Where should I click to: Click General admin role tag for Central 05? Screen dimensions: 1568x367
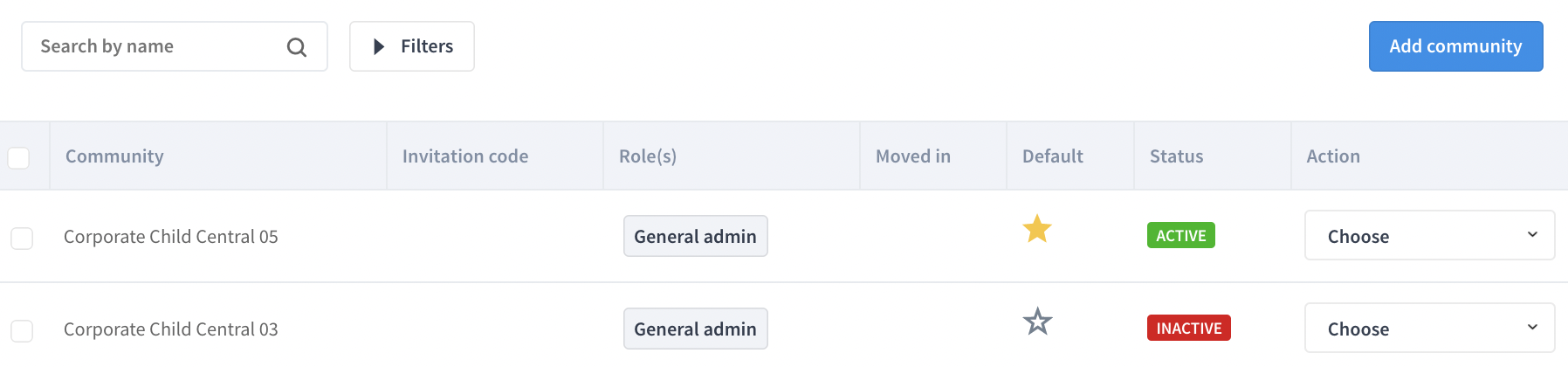tap(696, 236)
